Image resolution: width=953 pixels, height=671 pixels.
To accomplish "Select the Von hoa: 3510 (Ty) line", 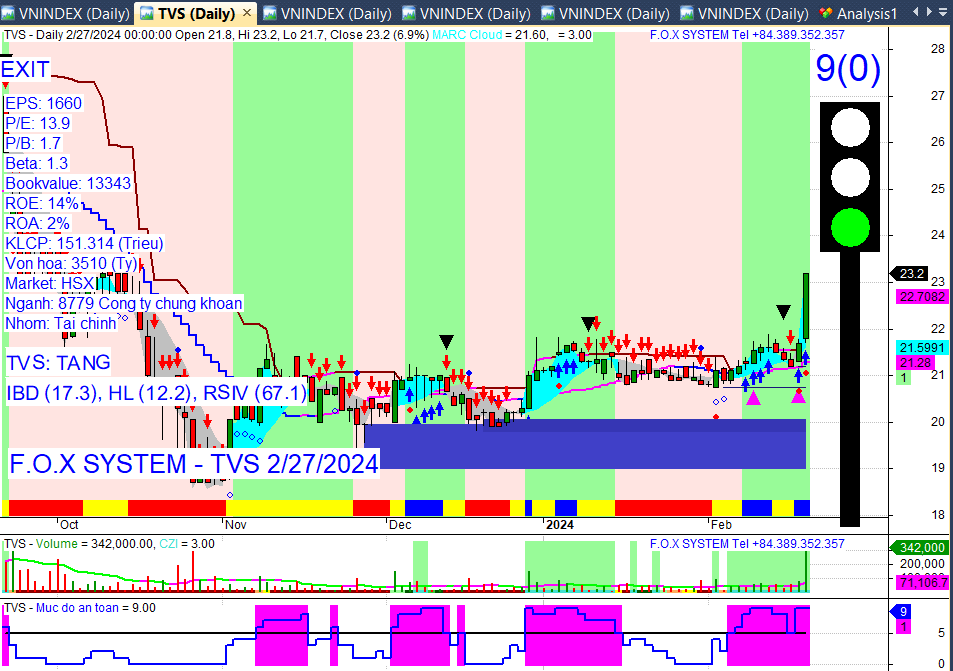I will pos(72,264).
